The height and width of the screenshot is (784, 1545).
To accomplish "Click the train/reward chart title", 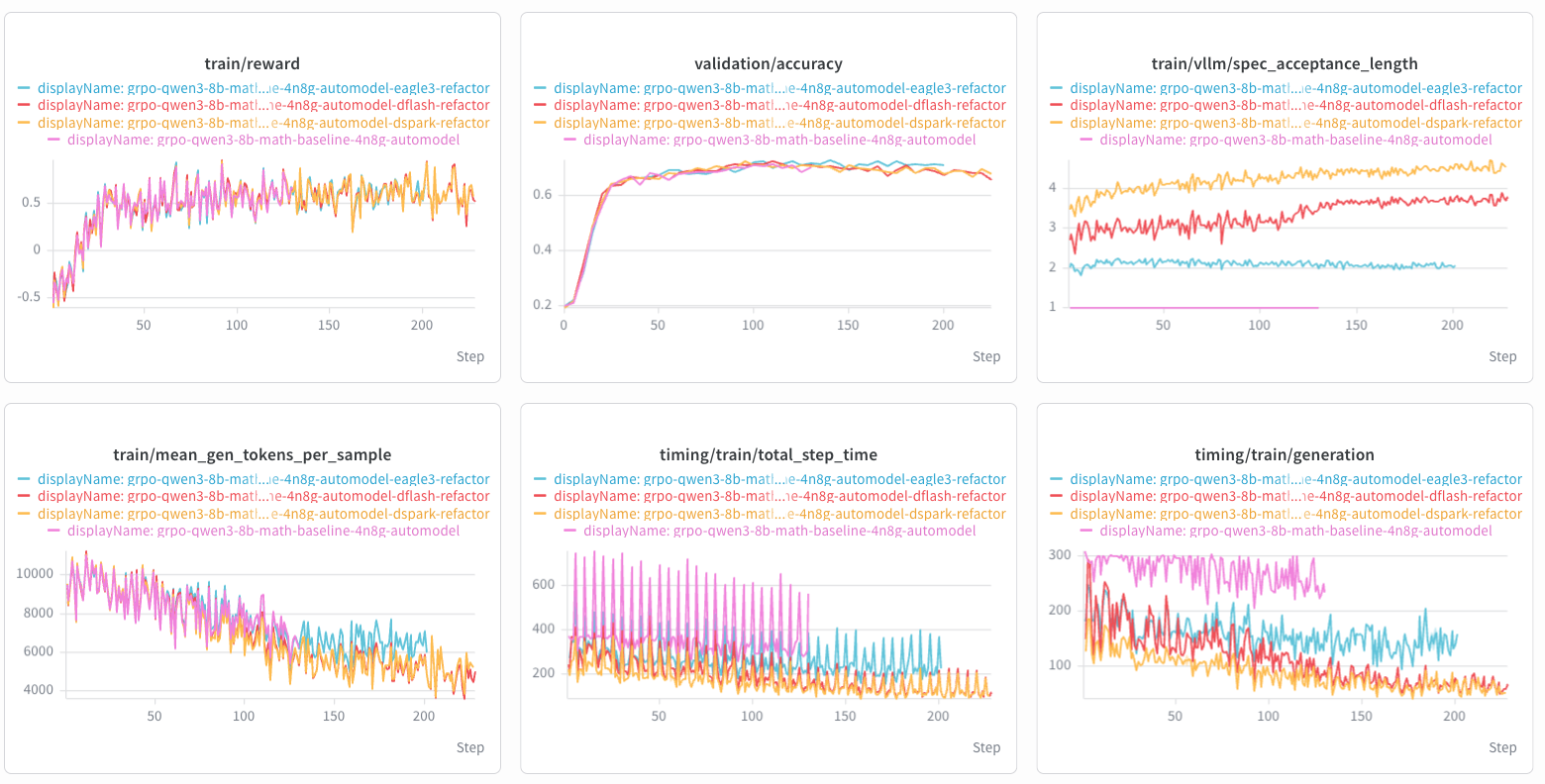I will 252,63.
